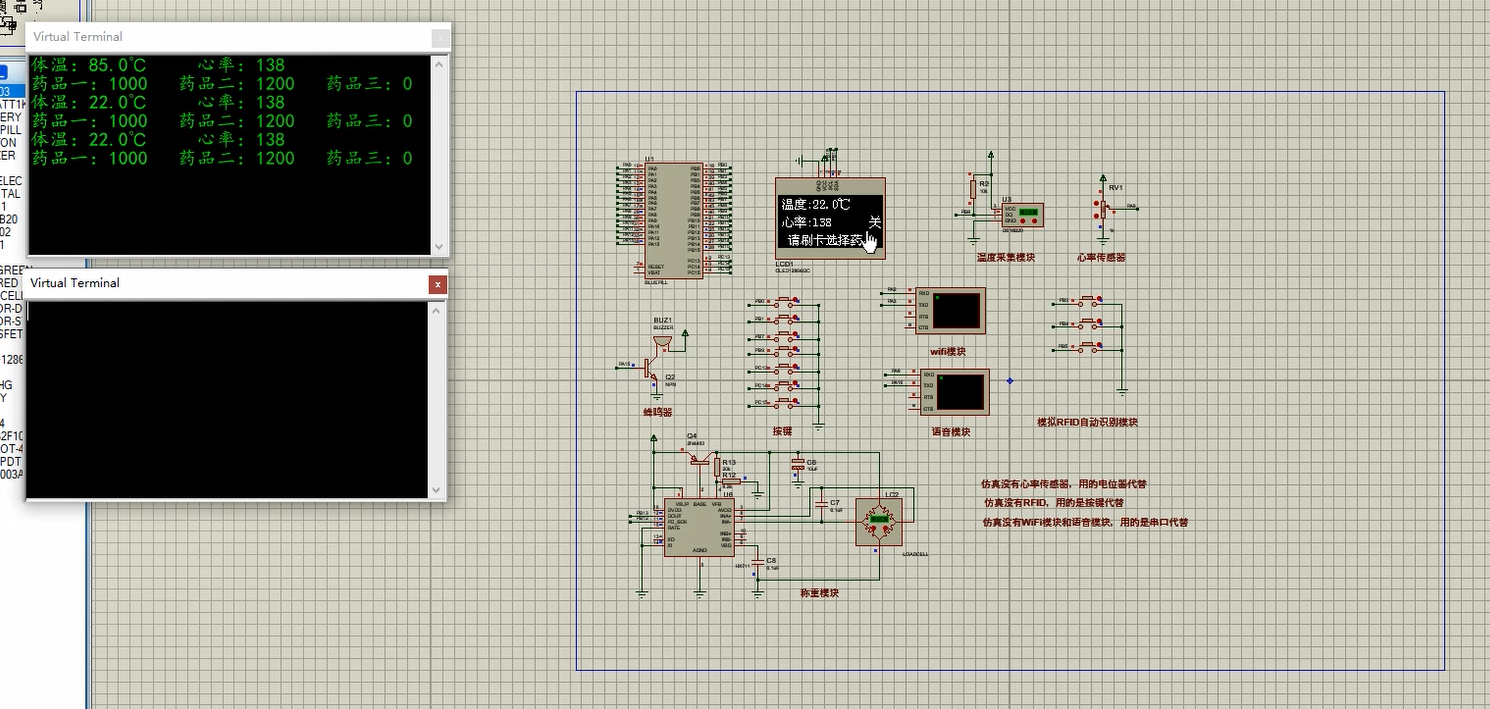This screenshot has height=709, width=1490.
Task: Select the HX711 U6 weighing chip
Action: [x=699, y=529]
